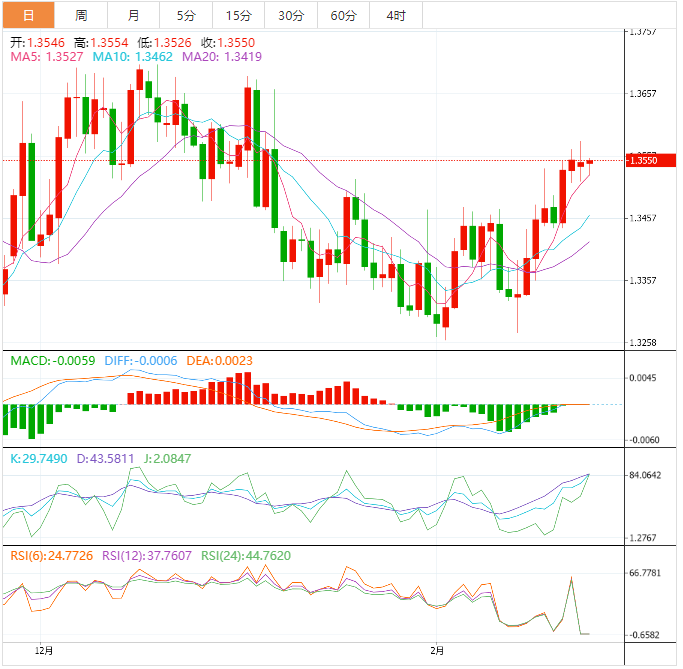Click the 0.0045 MACD axis label
683x669 pixels.
(643, 378)
